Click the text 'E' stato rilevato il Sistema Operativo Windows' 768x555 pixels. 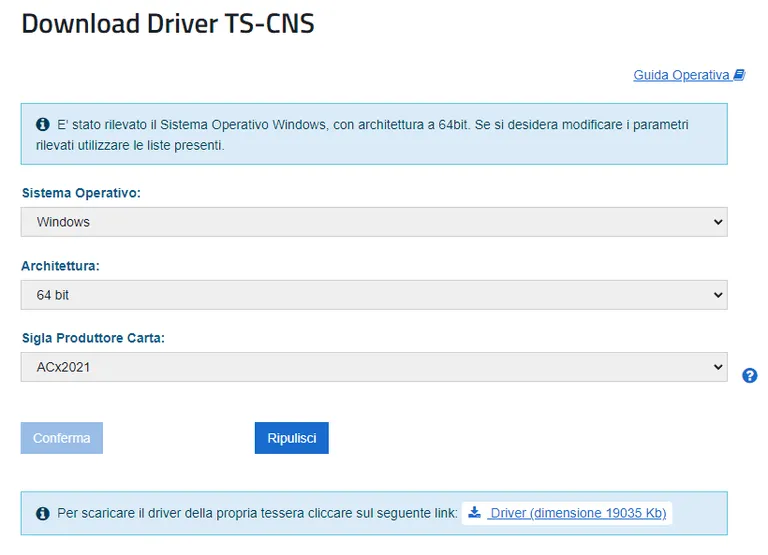point(192,124)
